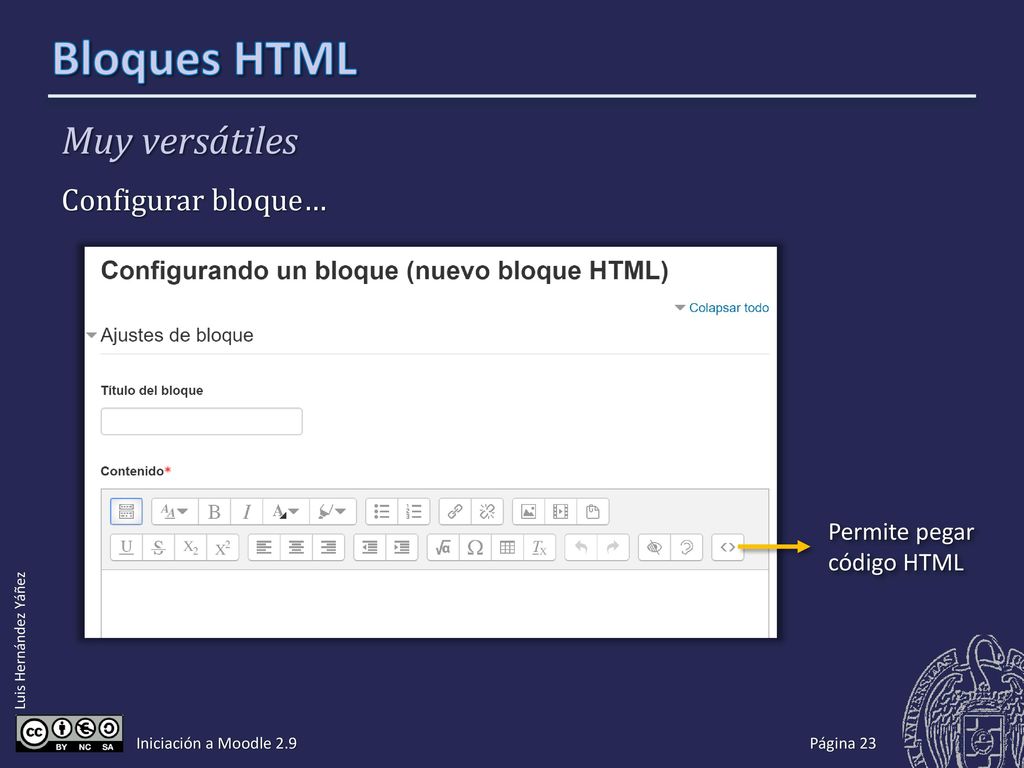Click the 'Título del bloque' label
The image size is (1024, 768).
[x=152, y=391]
